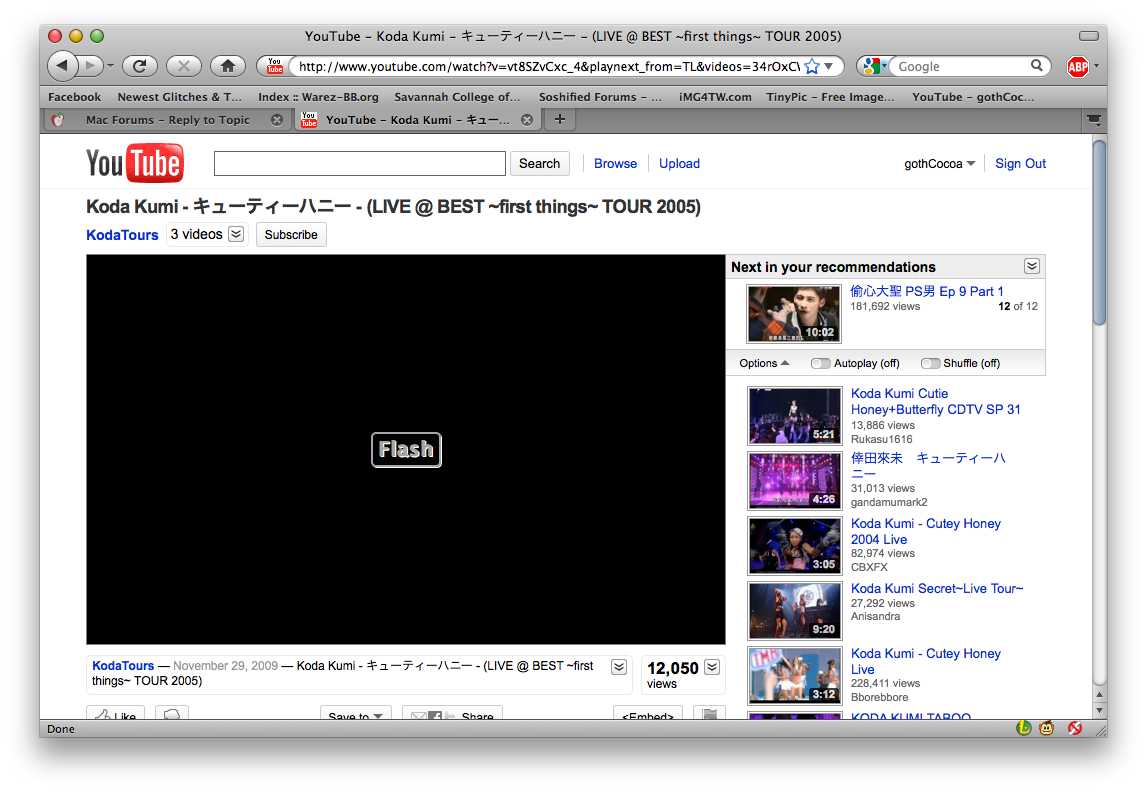Viewport: 1147px width, 792px height.
Task: Open the iMG4TW.com bookmark
Action: coord(715,97)
